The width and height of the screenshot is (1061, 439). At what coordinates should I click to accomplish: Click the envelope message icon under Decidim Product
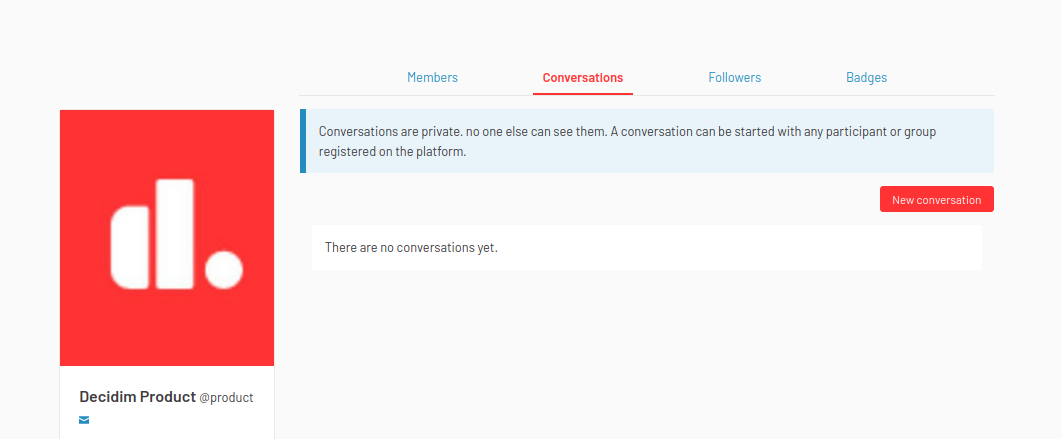84,420
